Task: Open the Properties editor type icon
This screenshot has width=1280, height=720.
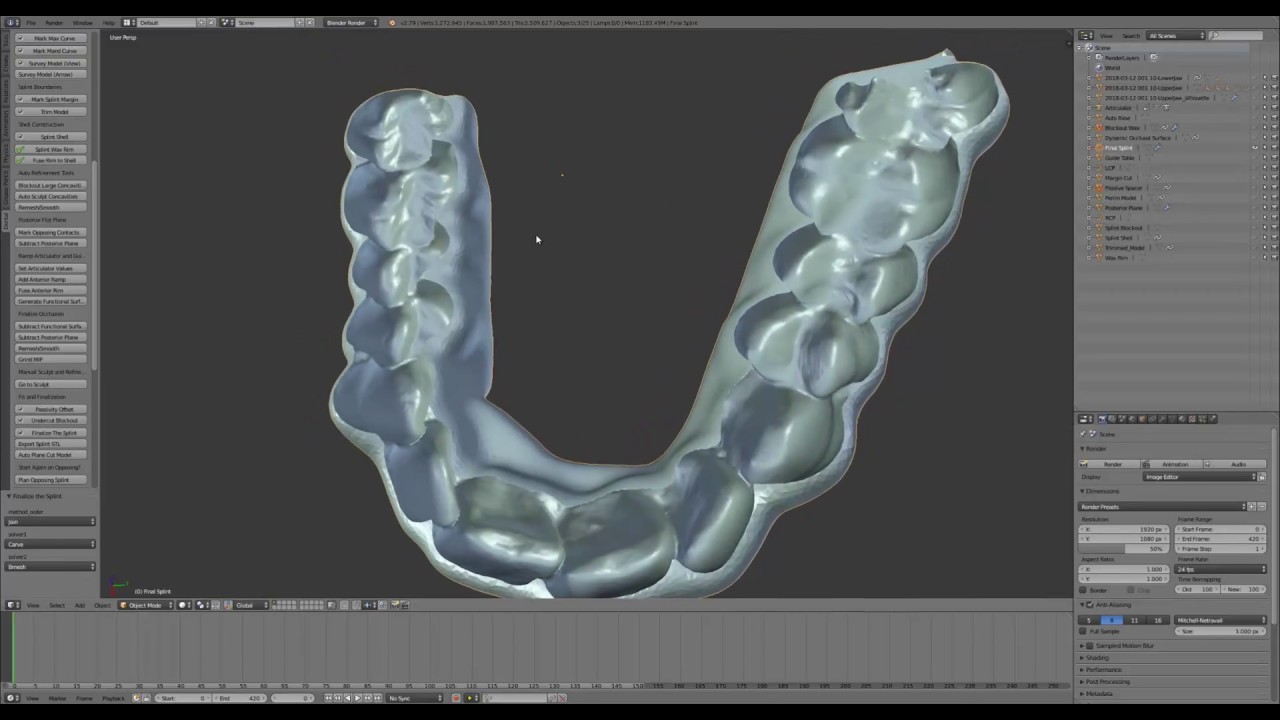Action: [x=1084, y=419]
